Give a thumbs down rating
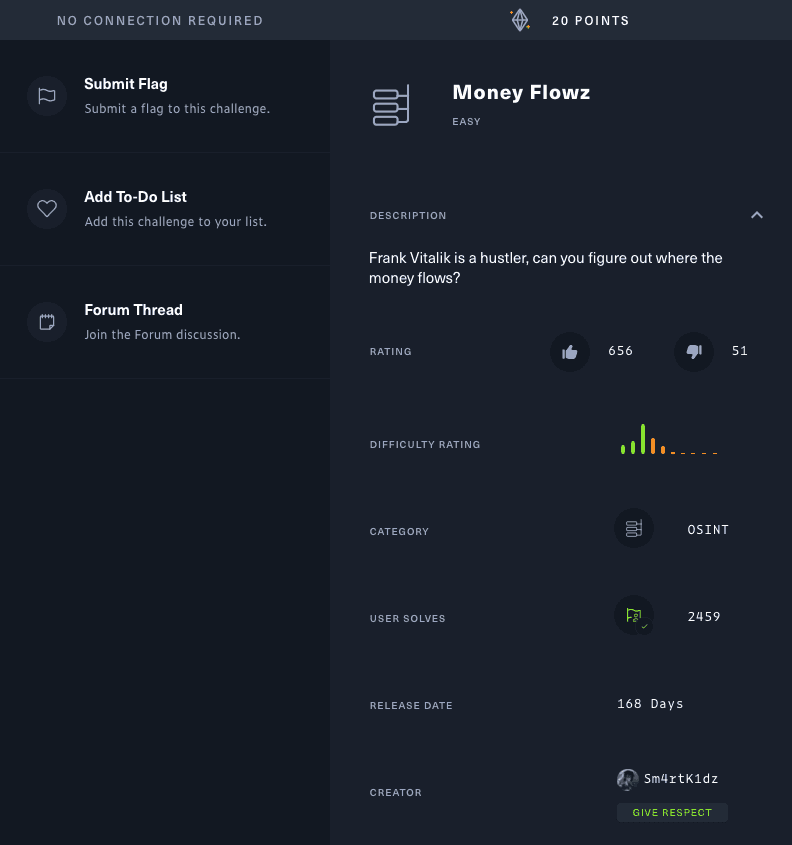Image resolution: width=792 pixels, height=845 pixels. (x=694, y=352)
